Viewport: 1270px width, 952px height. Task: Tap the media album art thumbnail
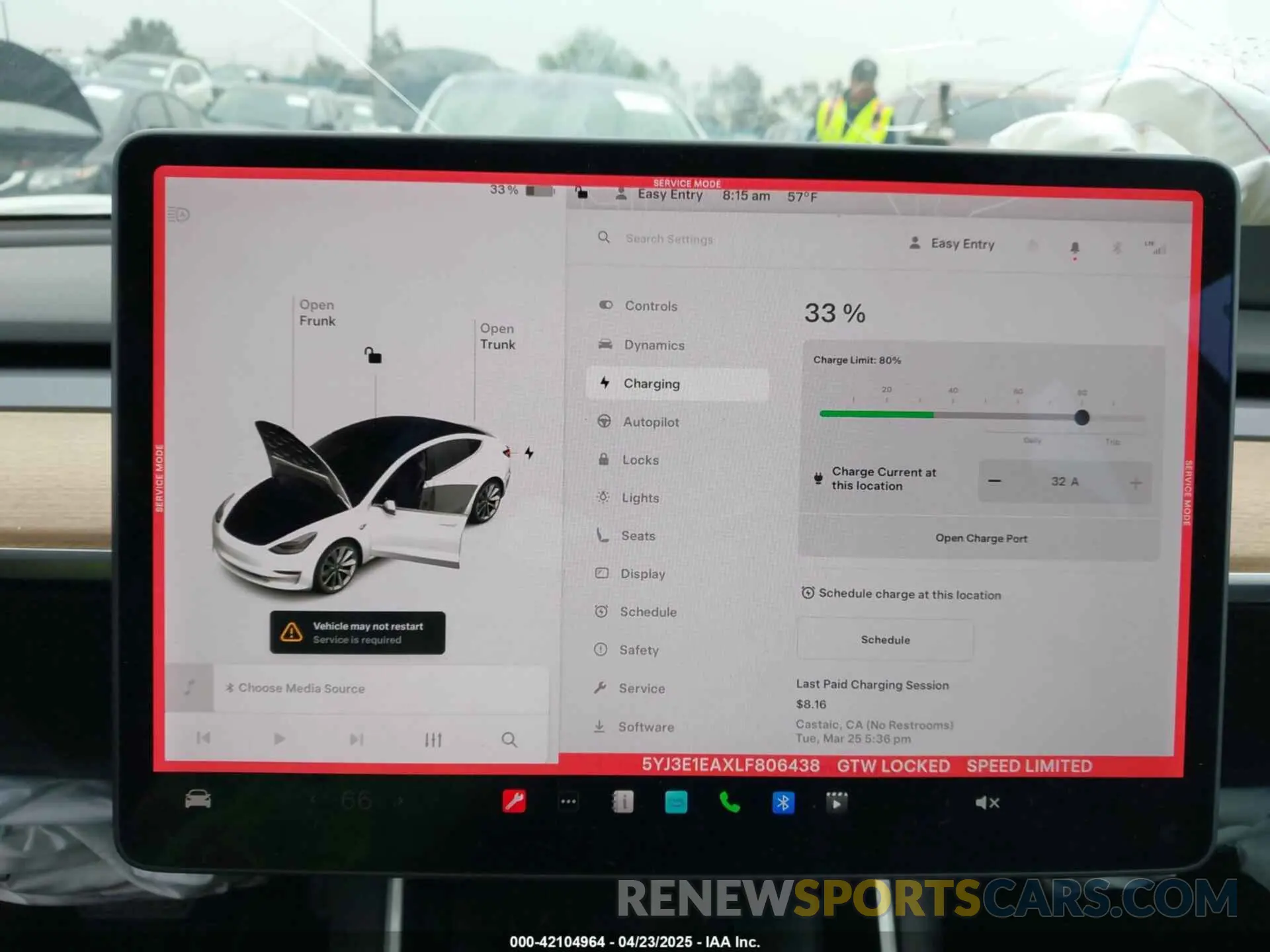tap(190, 688)
